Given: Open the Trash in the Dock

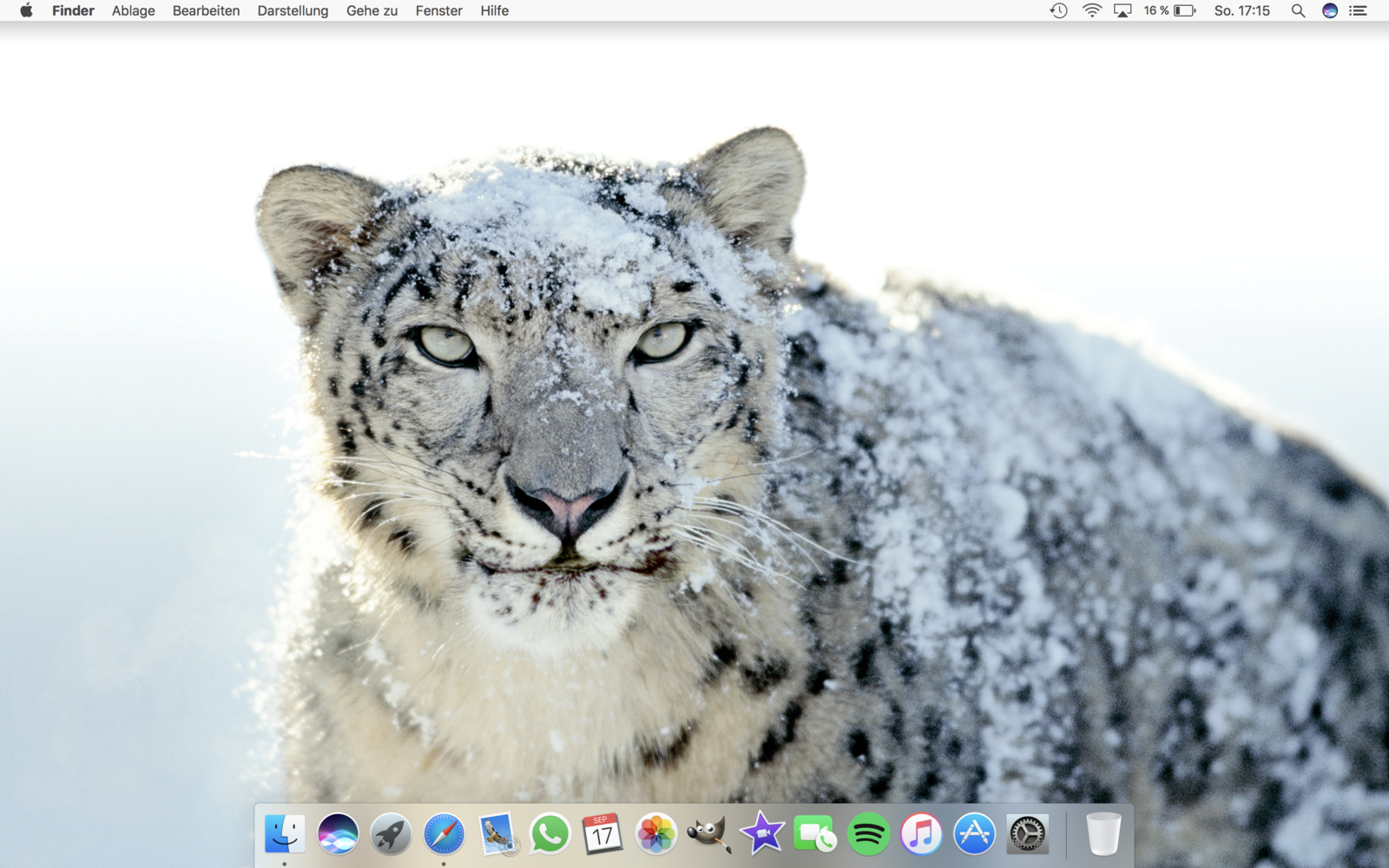Looking at the screenshot, I should click(1103, 834).
